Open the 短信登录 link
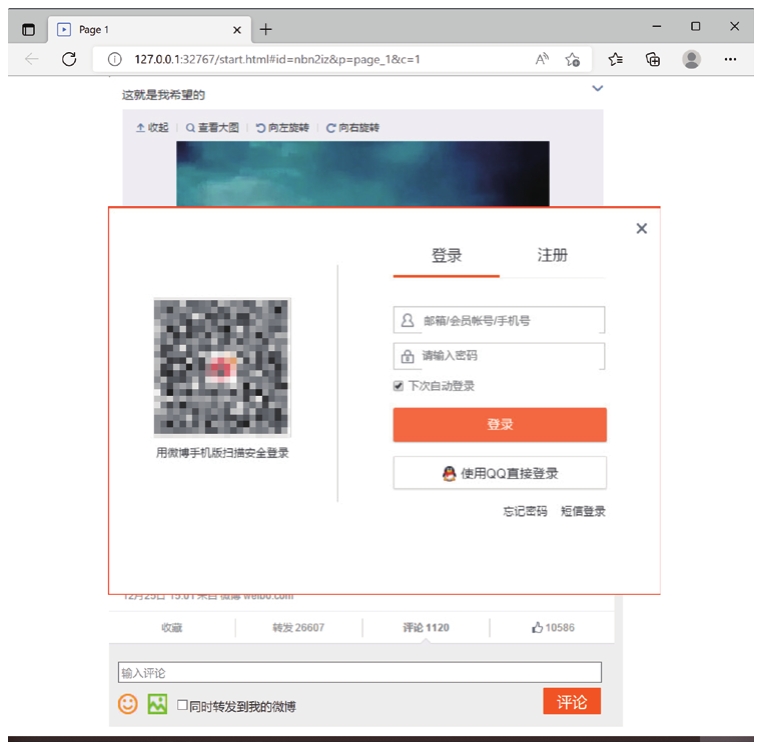The image size is (757, 745). coord(583,511)
